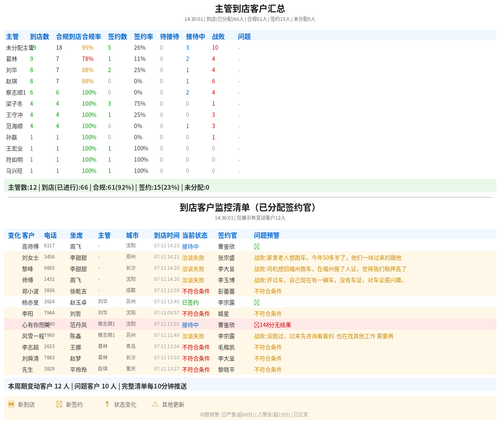Click arrival time 07-11 08:57
Screen dimensions: 500x437
pos(167,313)
